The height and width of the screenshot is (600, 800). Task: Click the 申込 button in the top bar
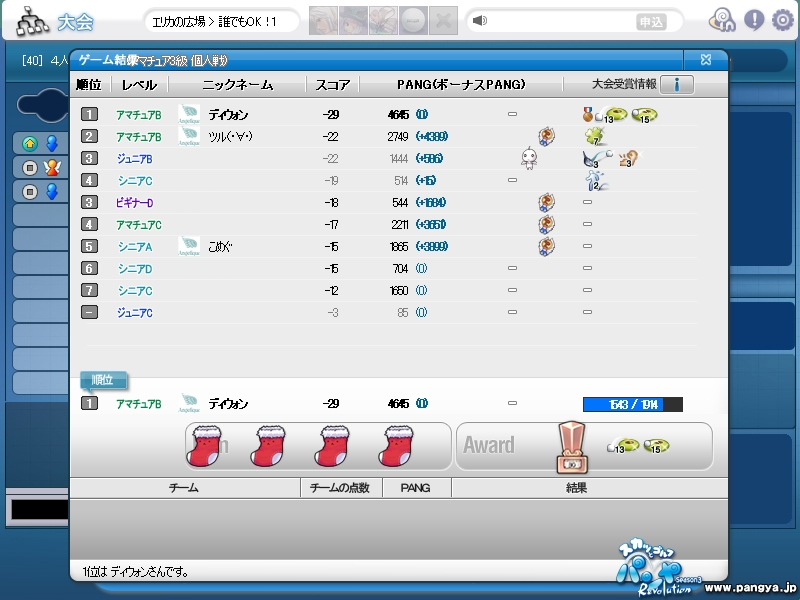[651, 22]
